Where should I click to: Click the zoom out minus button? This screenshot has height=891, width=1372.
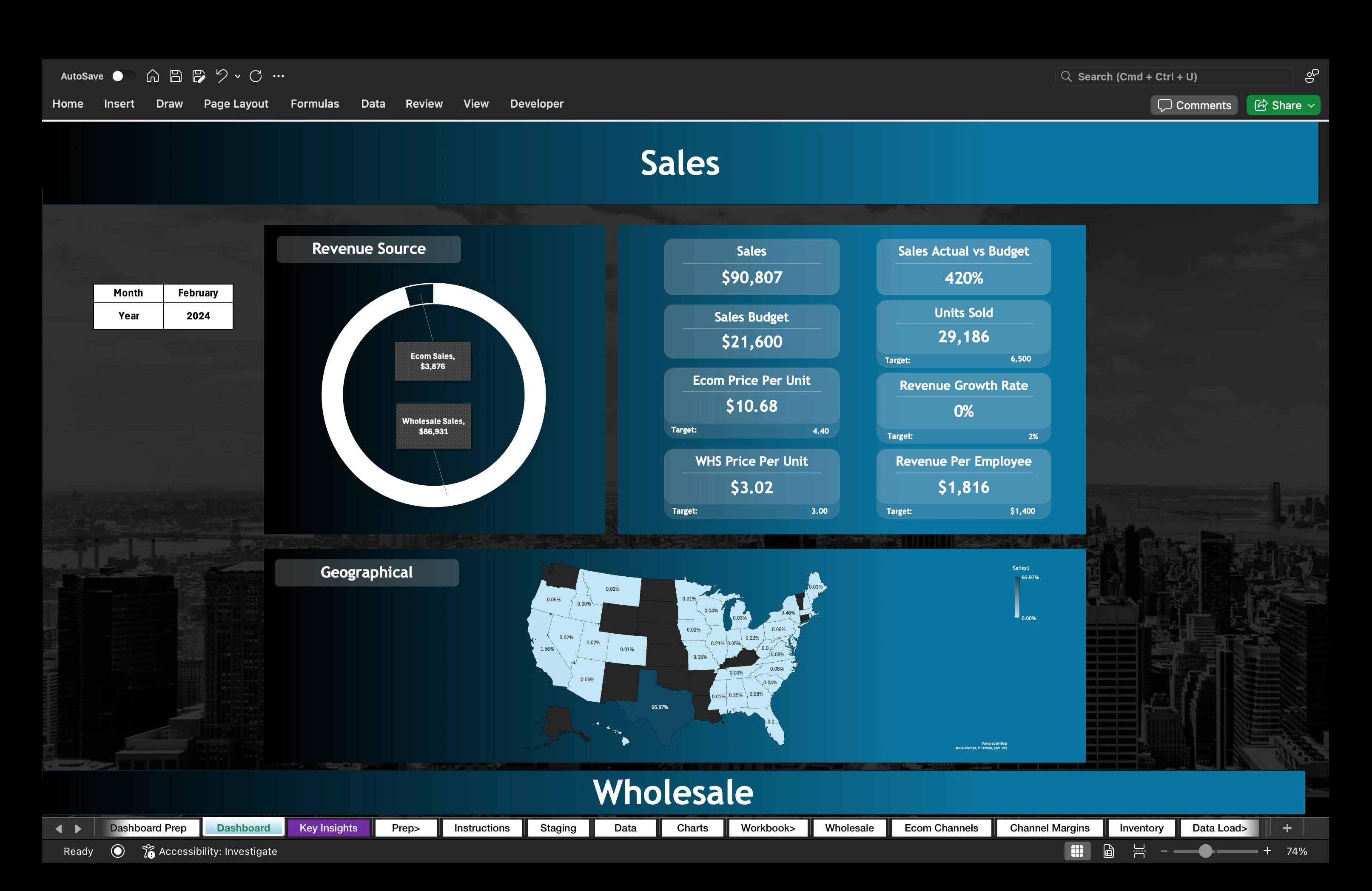(1164, 851)
